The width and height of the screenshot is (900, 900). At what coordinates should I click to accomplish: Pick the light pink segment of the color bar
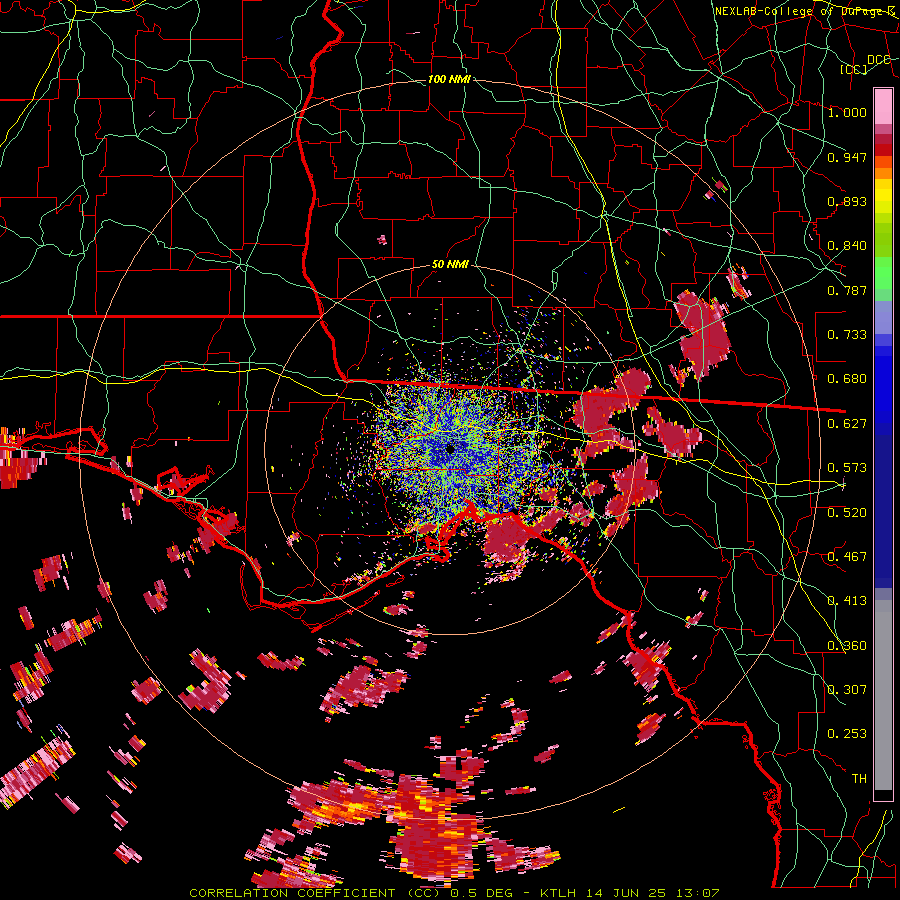(883, 106)
